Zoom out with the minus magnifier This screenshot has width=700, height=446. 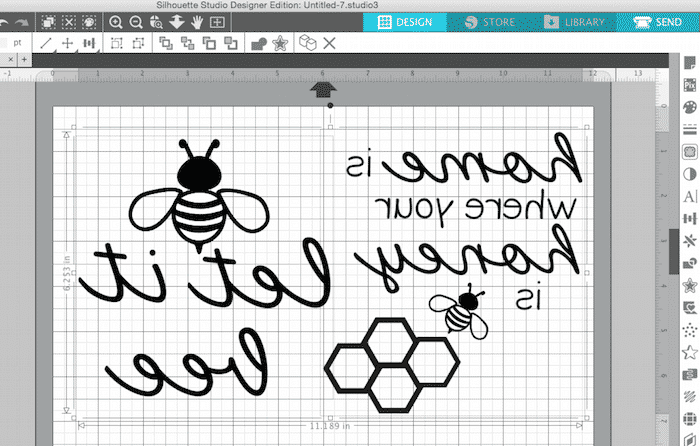pos(136,22)
